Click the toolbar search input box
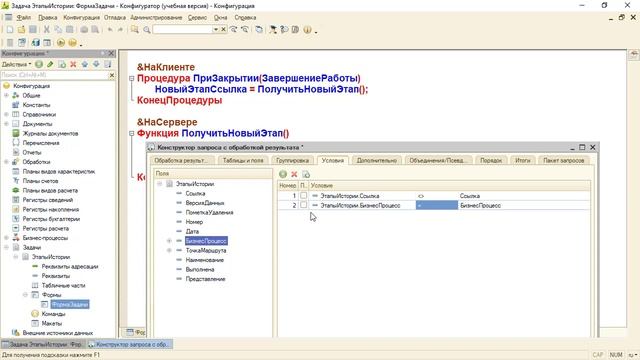 (x=182, y=29)
